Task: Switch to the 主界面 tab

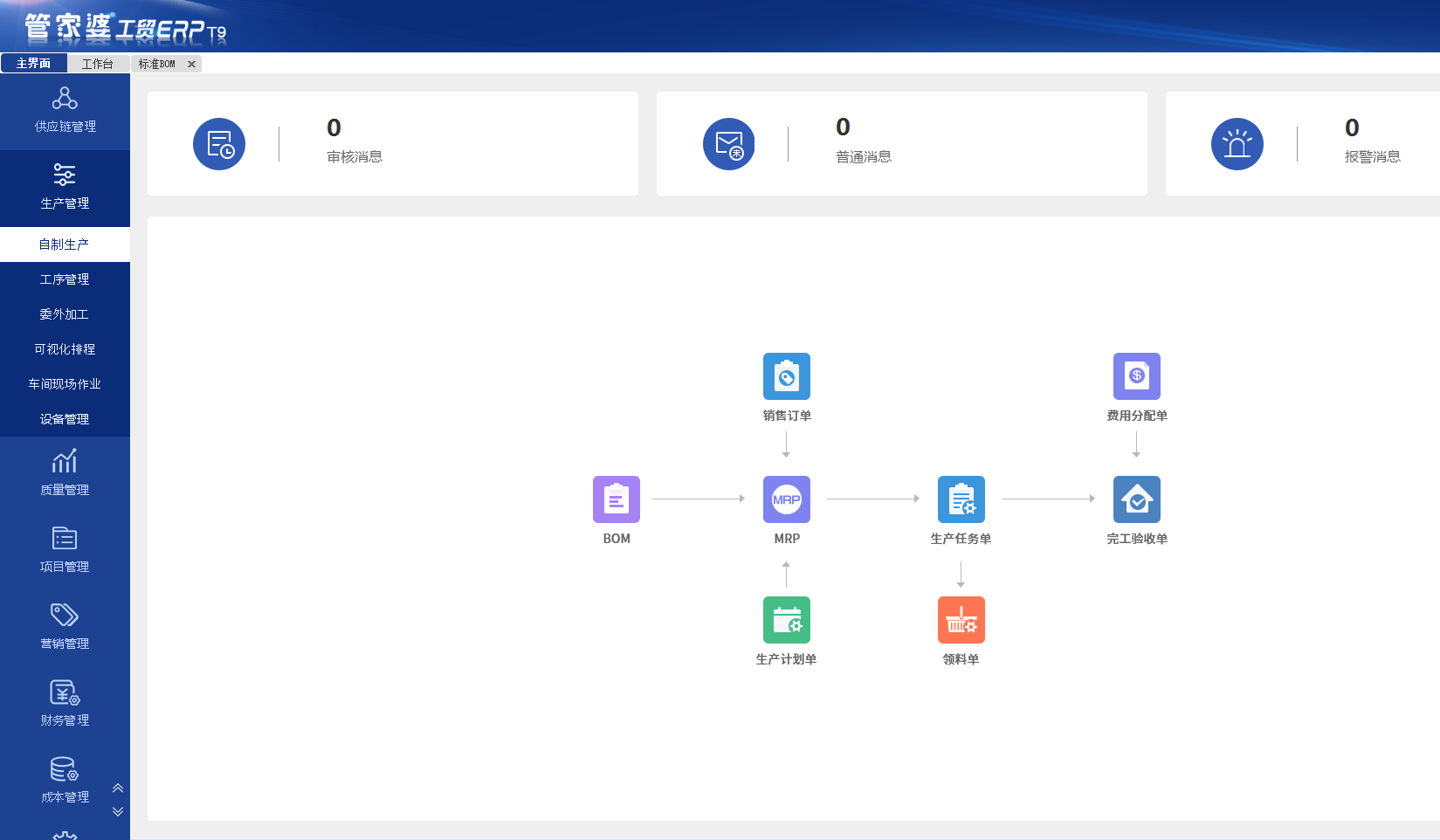Action: click(33, 64)
